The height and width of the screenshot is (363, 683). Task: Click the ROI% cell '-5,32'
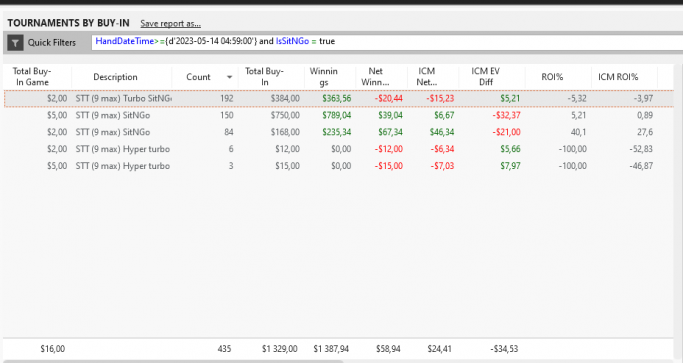[x=577, y=98]
